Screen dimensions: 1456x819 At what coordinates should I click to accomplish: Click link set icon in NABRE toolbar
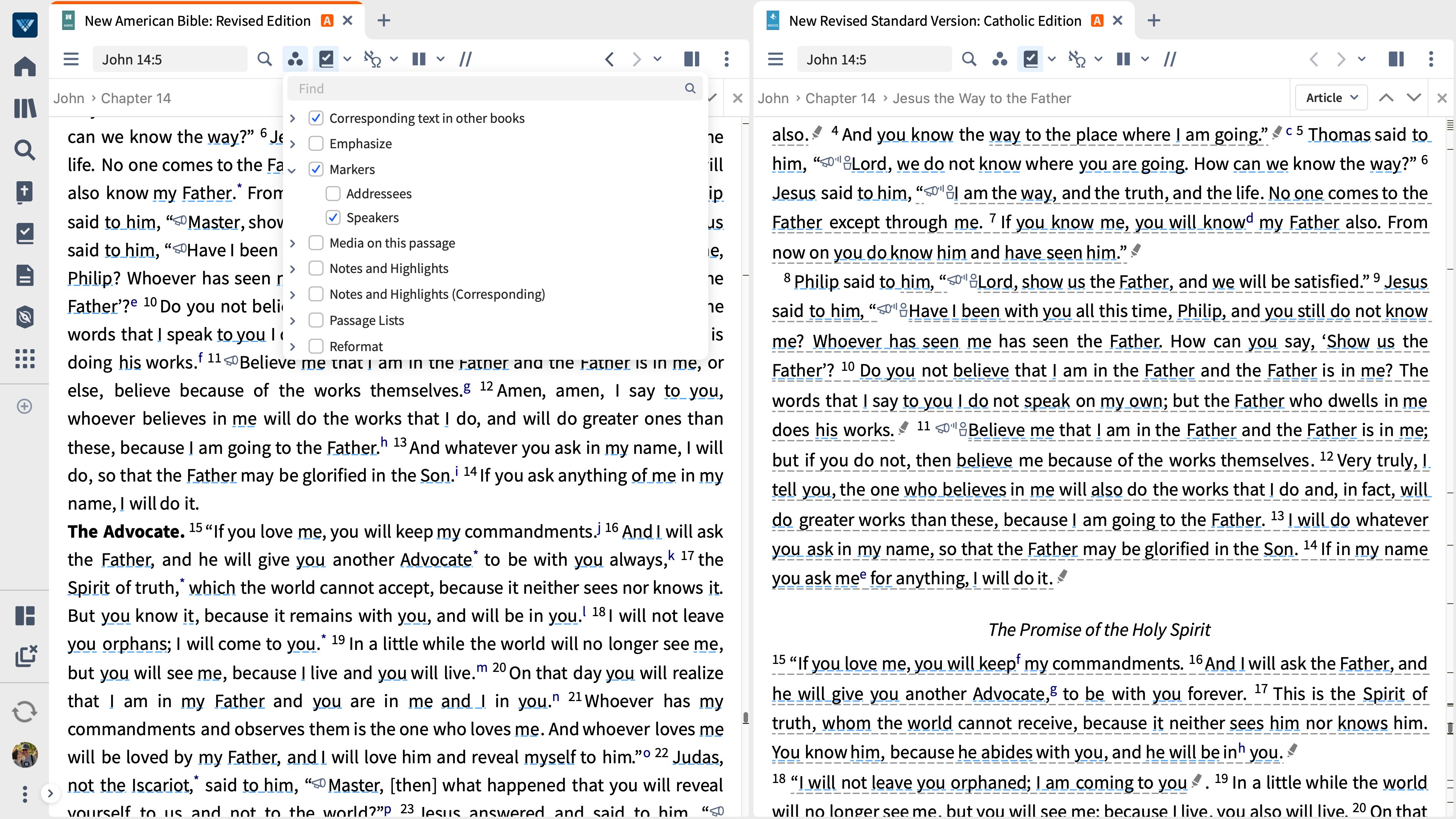click(372, 59)
